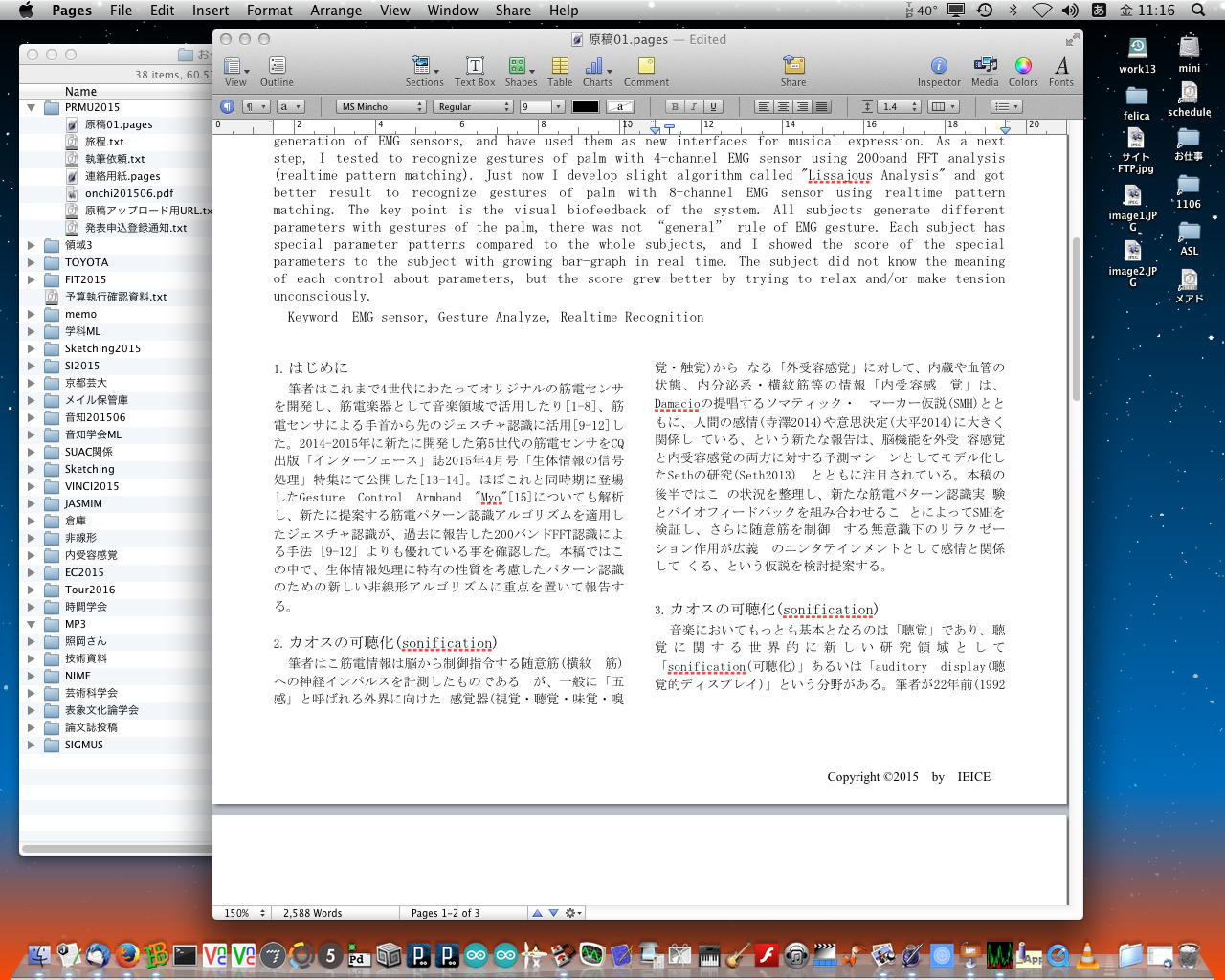Click the black text color swatch
Screen dimensions: 1225x980
[585, 107]
